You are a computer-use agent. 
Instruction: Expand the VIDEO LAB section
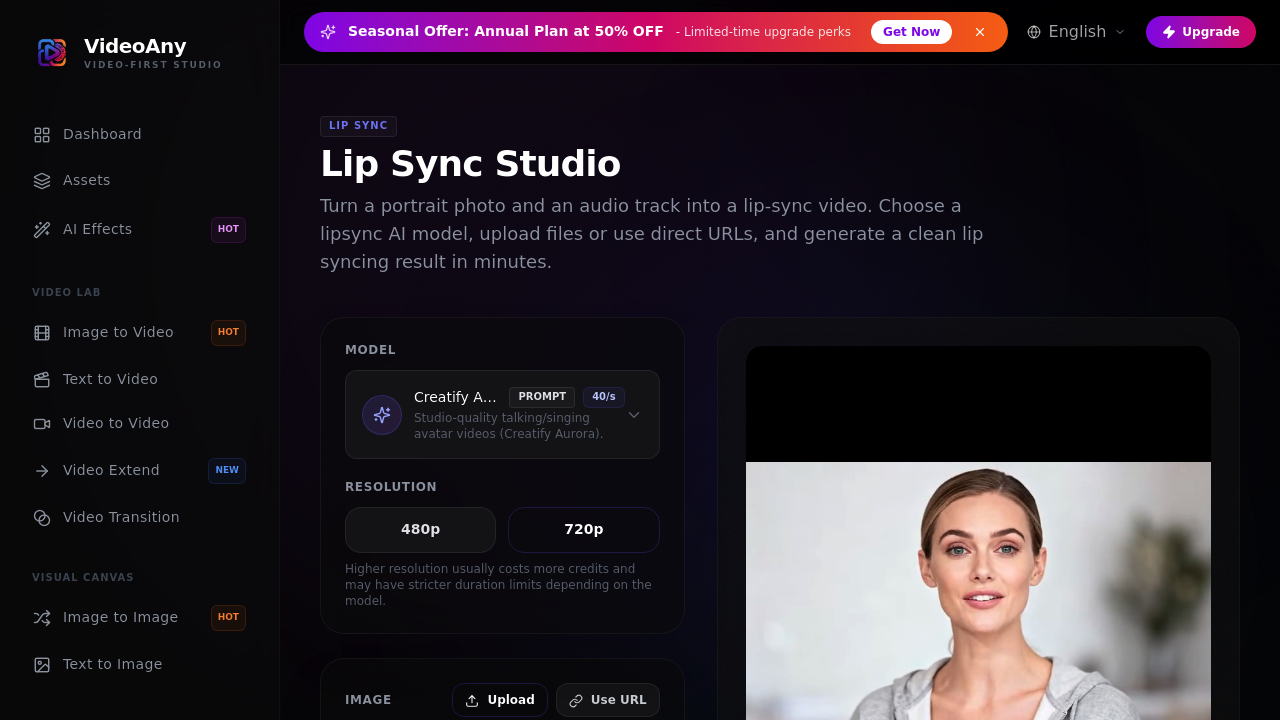tap(66, 292)
